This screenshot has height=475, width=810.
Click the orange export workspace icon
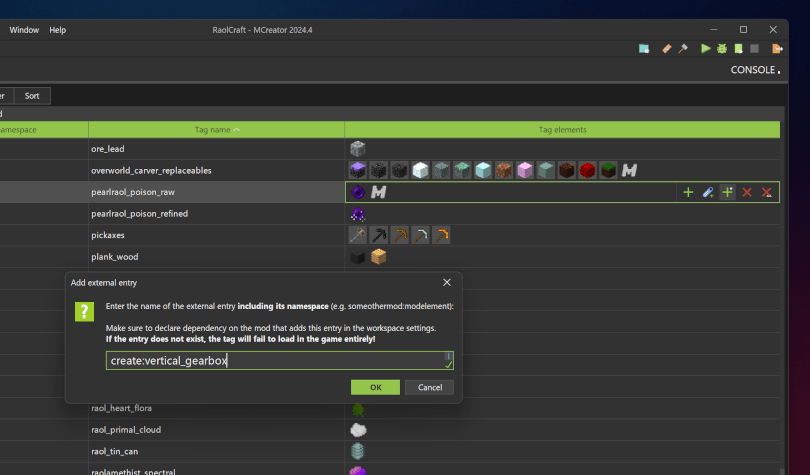click(777, 49)
